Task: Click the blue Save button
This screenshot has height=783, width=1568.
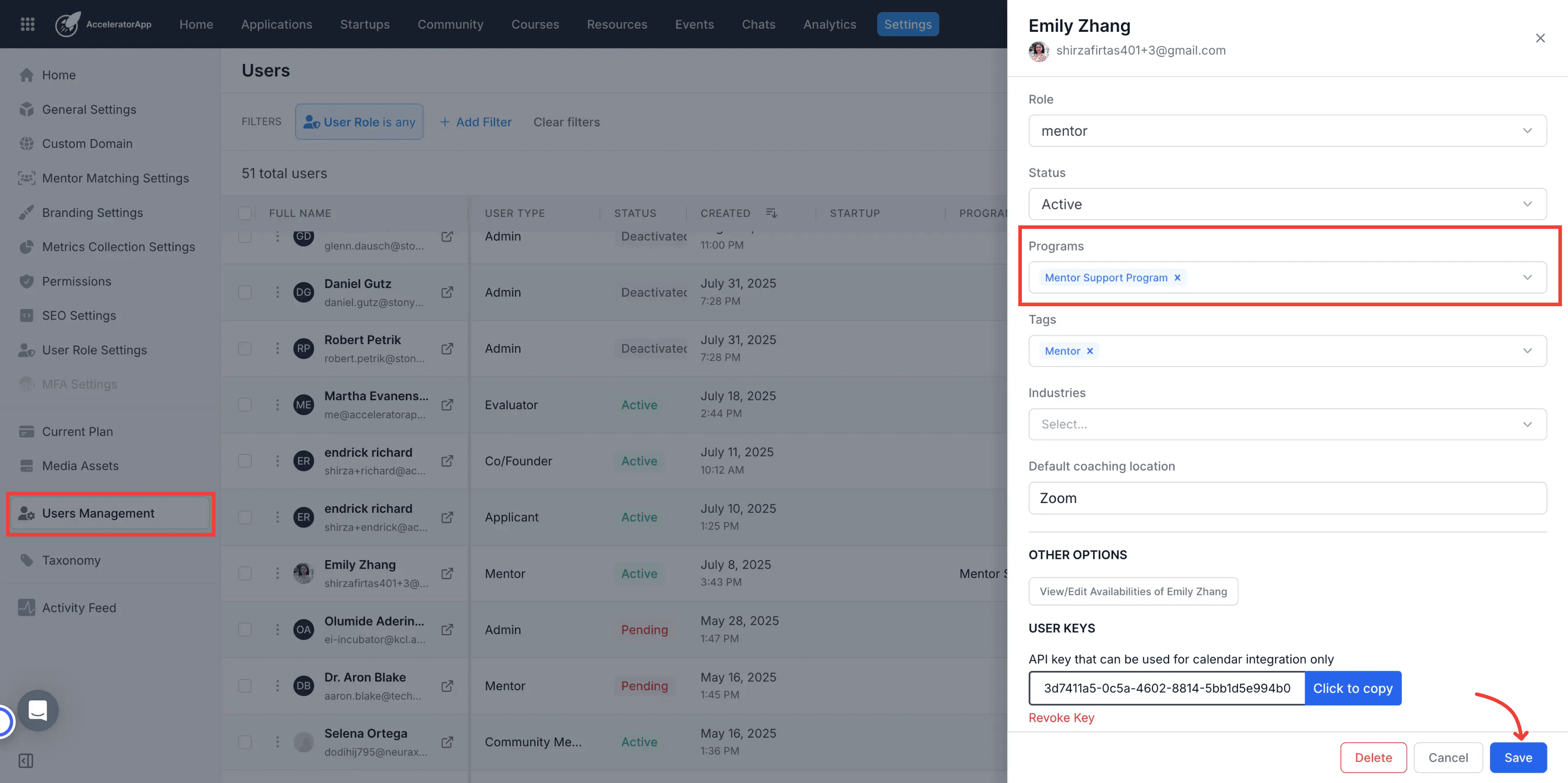Action: point(1518,757)
